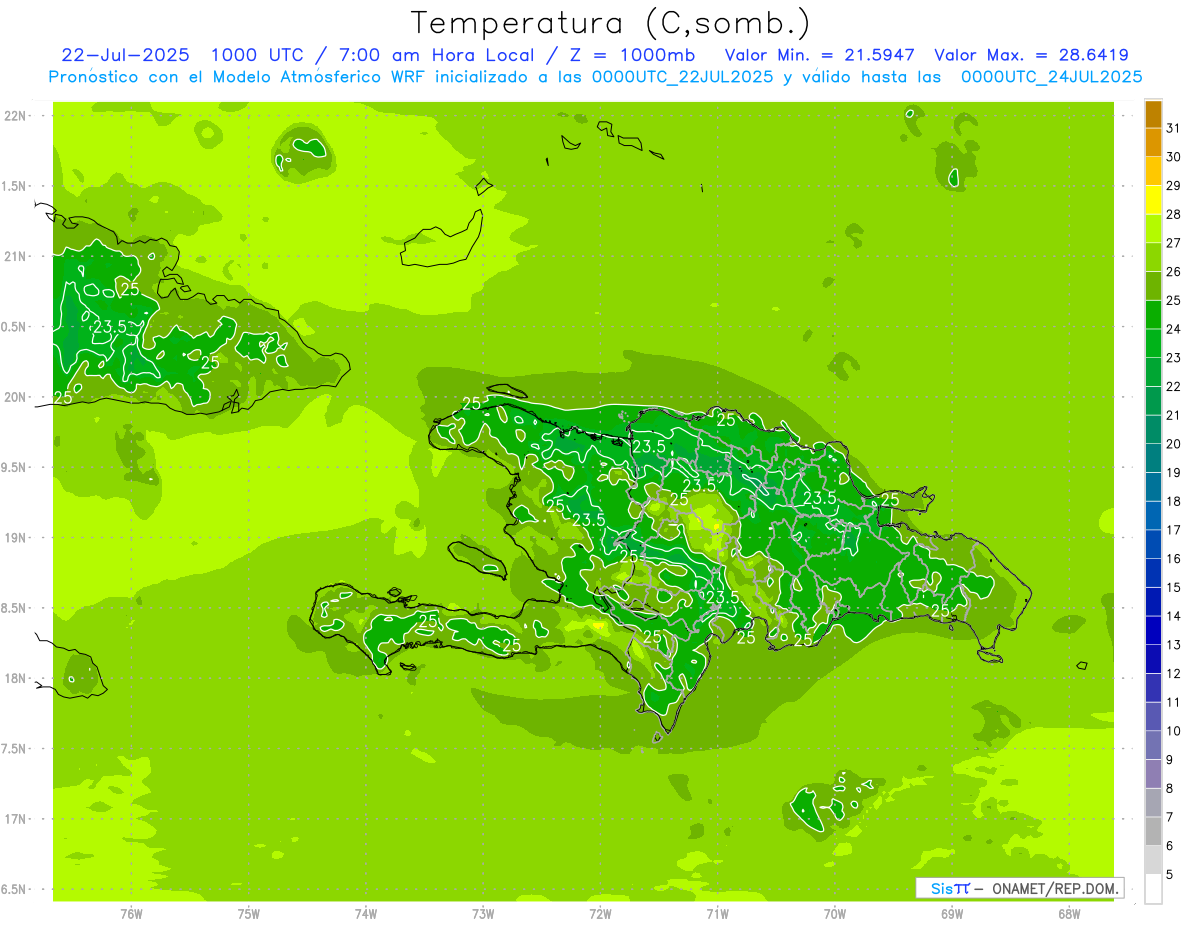Click the "70W" longitude label
The height and width of the screenshot is (927, 1200).
[x=834, y=914]
